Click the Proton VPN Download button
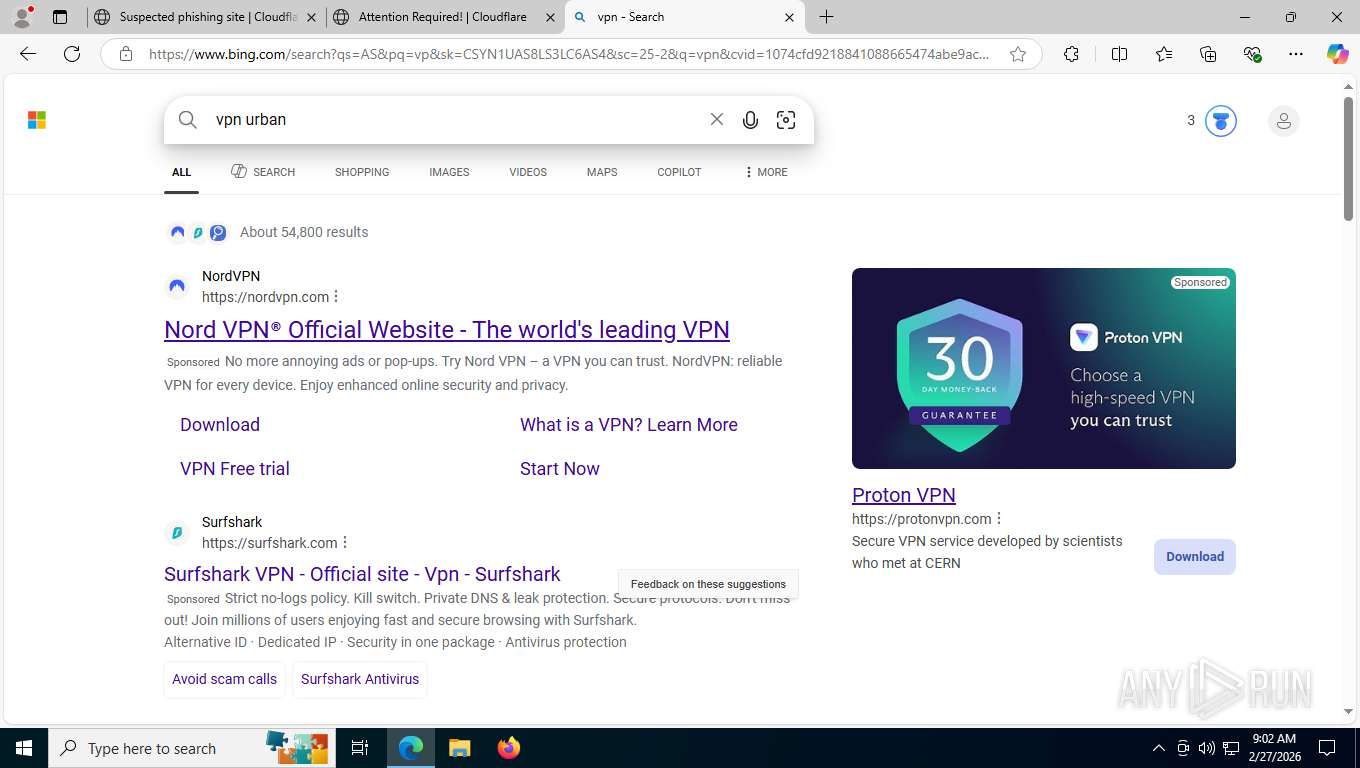Screen dimensions: 1360x768 click(1195, 557)
